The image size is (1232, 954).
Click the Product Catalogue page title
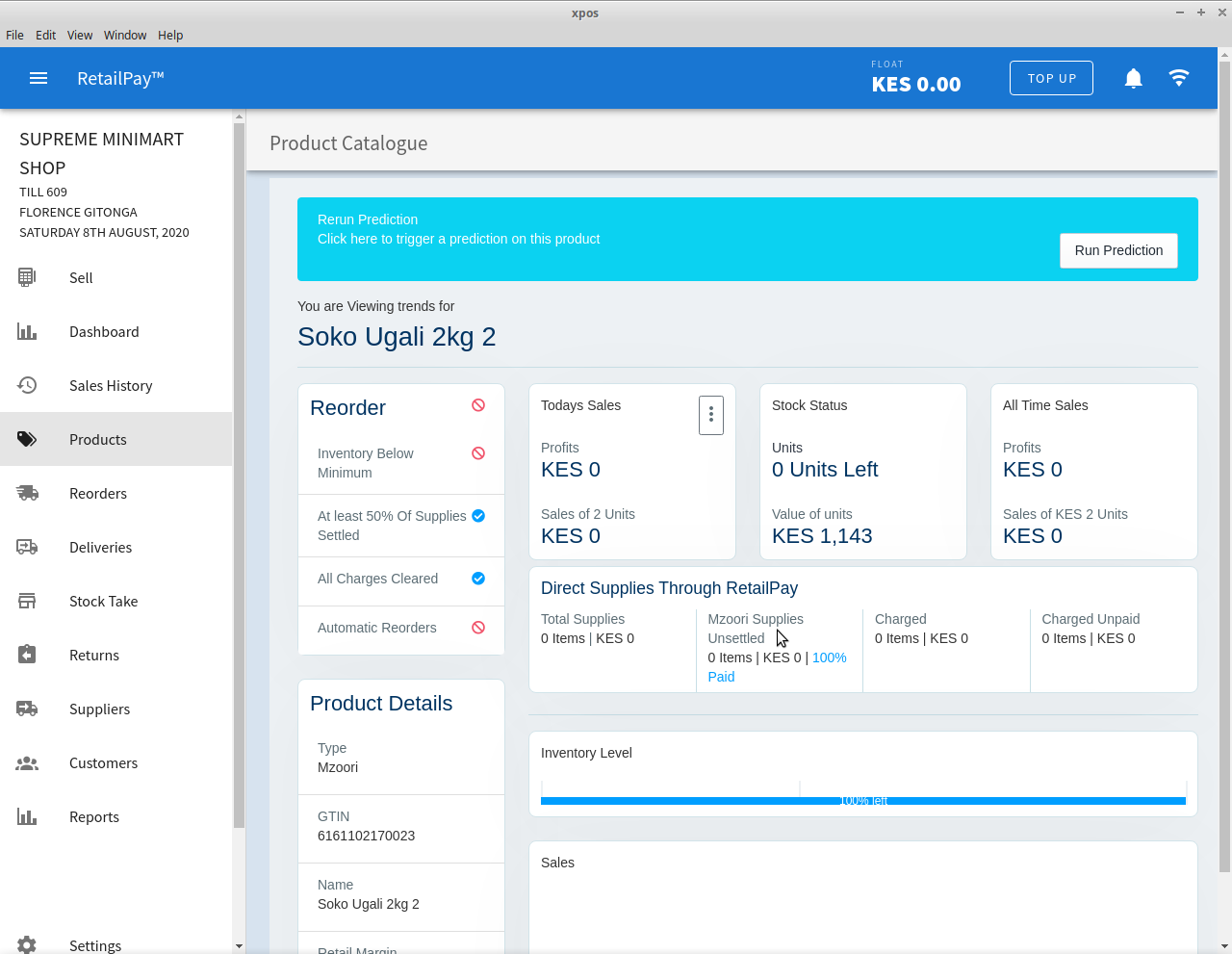pyautogui.click(x=348, y=143)
